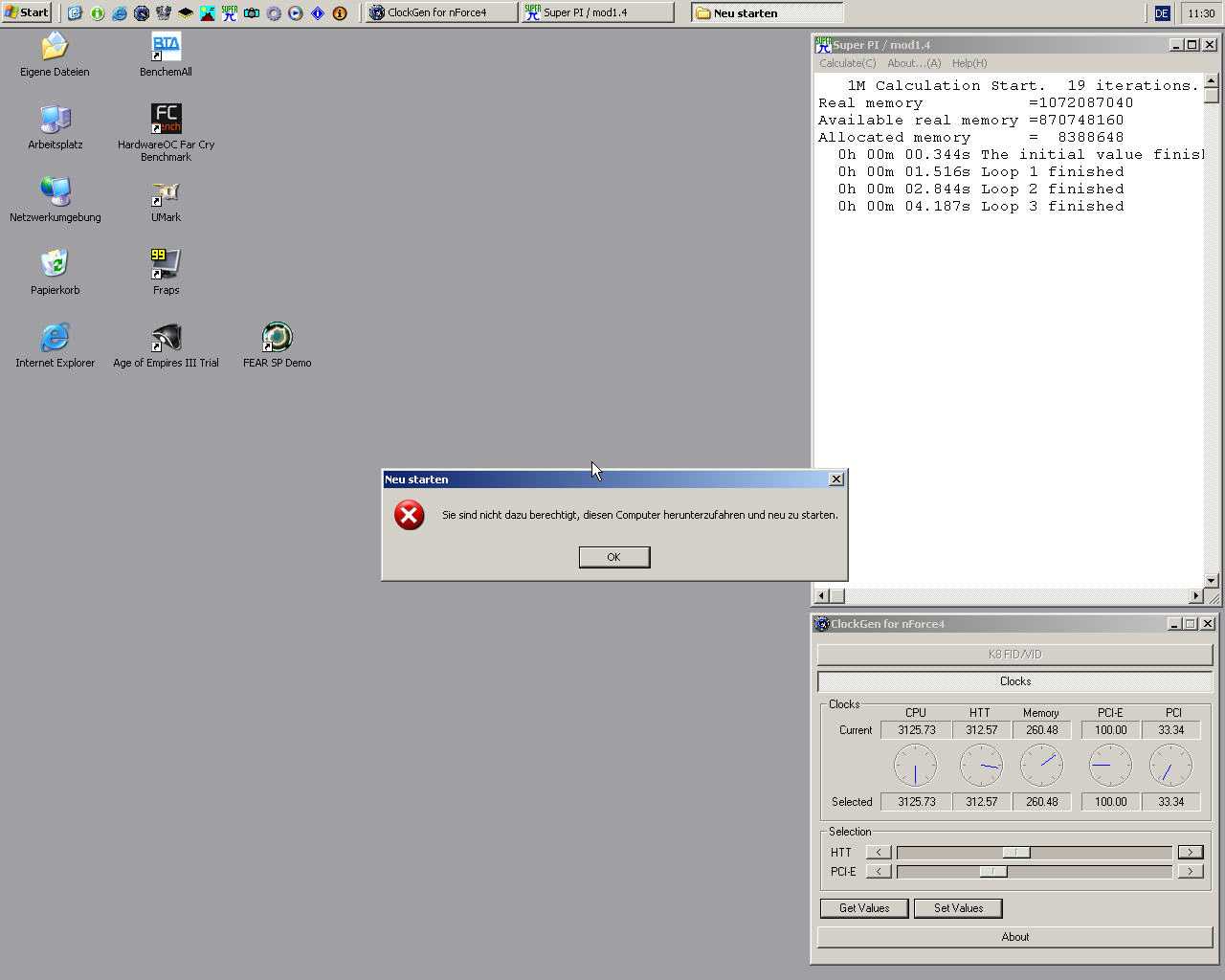
Task: Launch FEAR SP Demo shortcut
Action: coord(277,345)
